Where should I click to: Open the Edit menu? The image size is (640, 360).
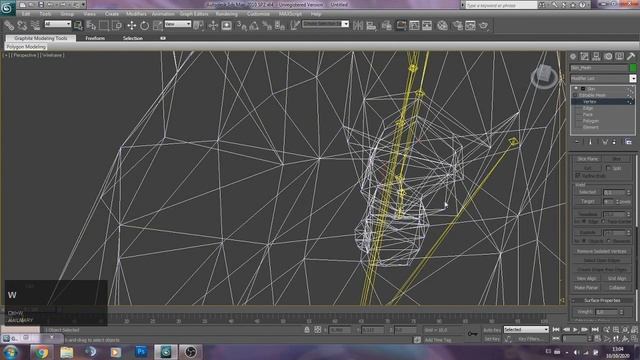point(26,14)
